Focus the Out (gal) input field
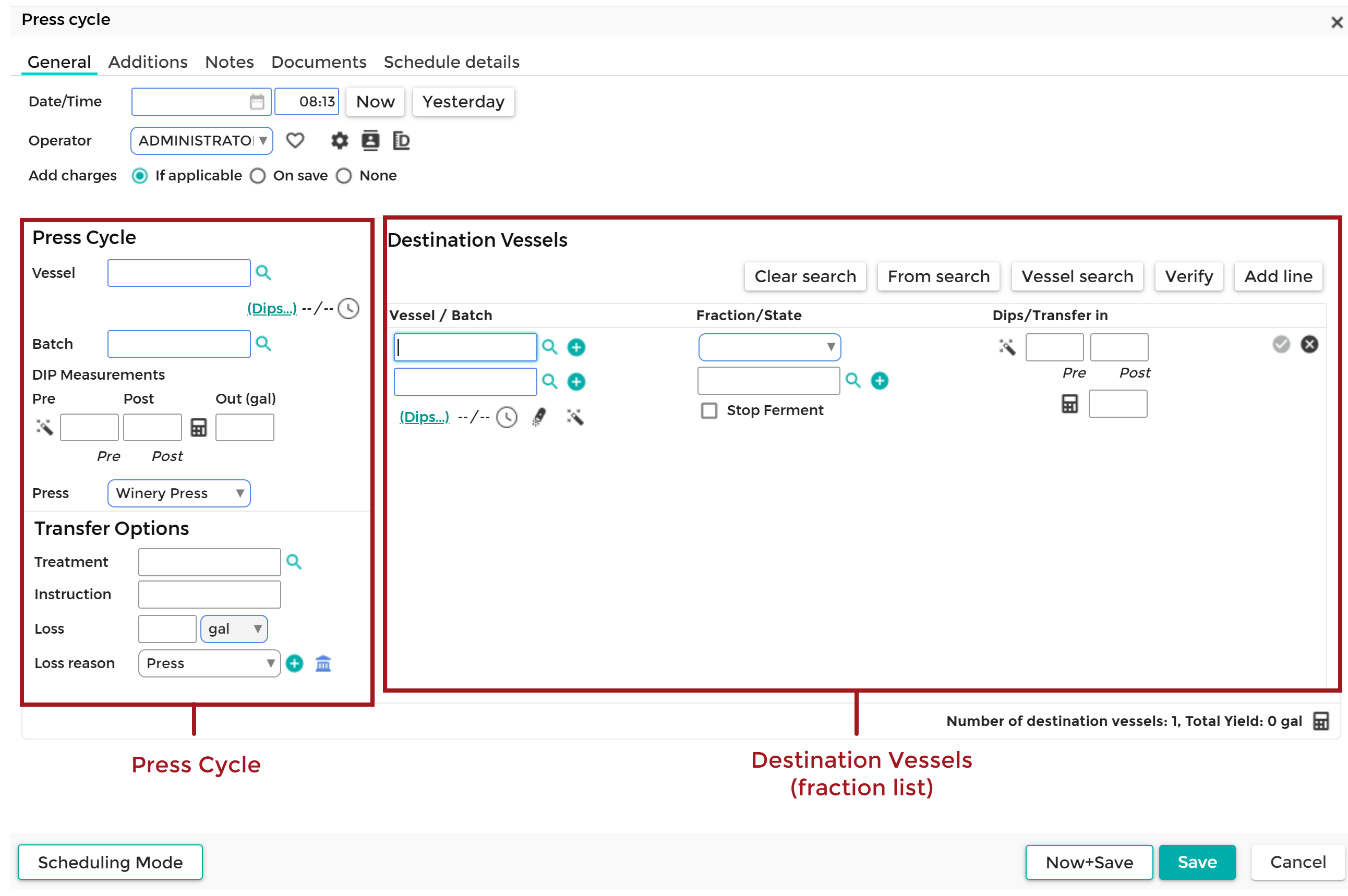Screen dimensions: 1348x896 coord(245,428)
